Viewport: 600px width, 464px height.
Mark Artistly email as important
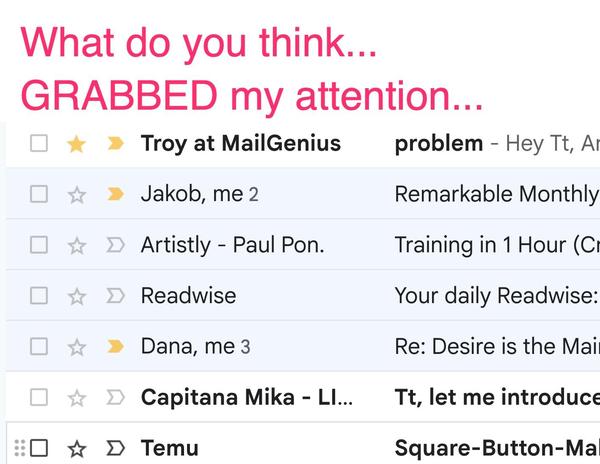pos(115,245)
